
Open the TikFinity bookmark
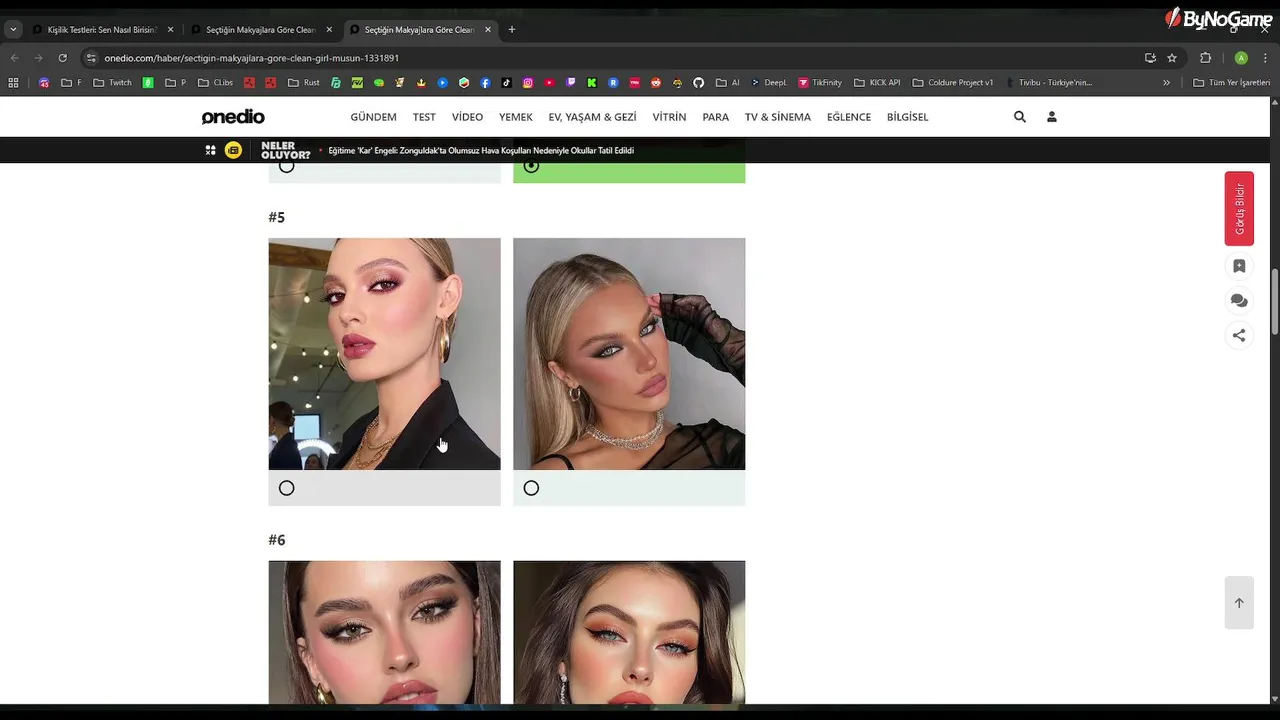pyautogui.click(x=820, y=83)
